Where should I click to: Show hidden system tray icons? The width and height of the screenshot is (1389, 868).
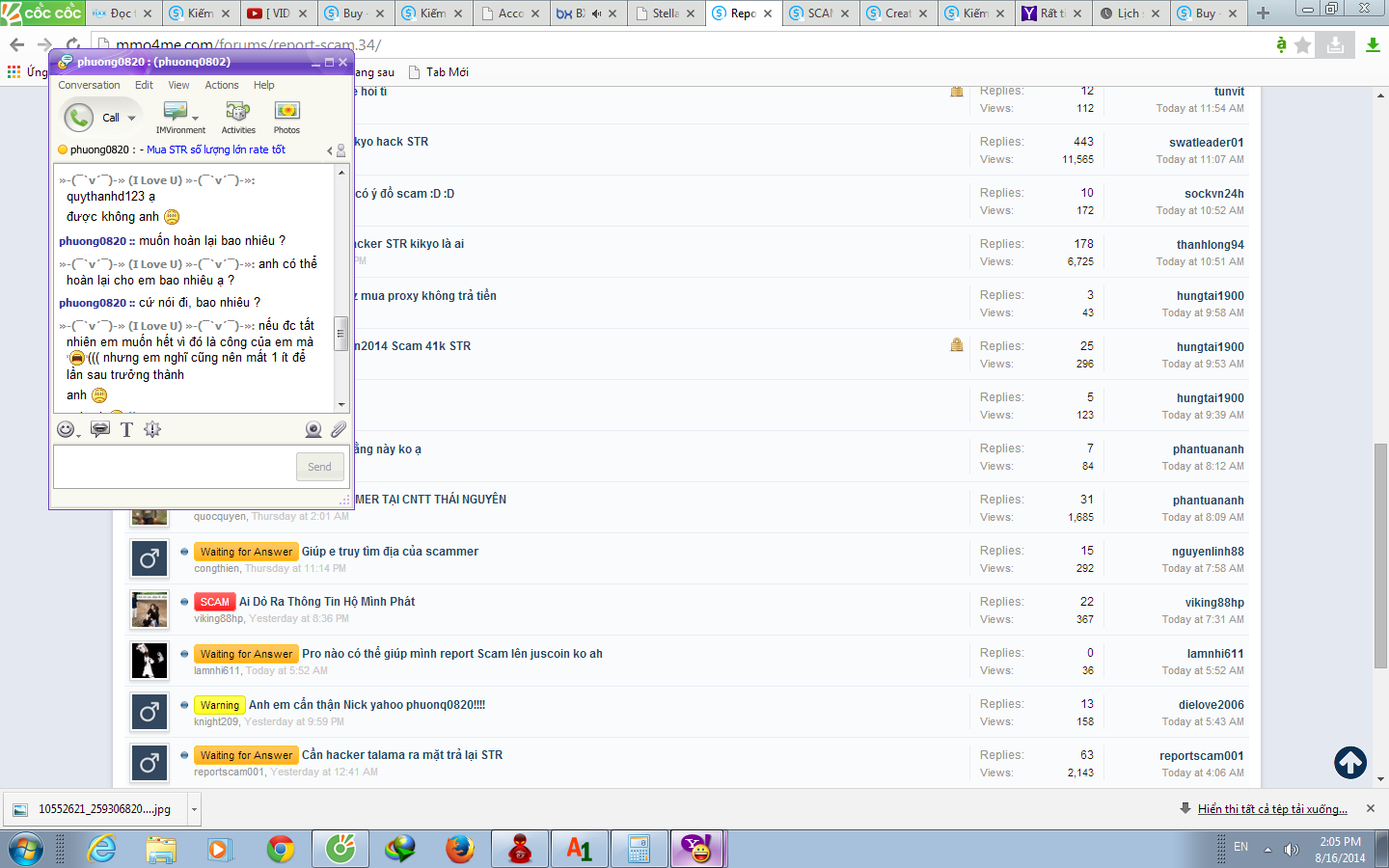(x=1267, y=850)
